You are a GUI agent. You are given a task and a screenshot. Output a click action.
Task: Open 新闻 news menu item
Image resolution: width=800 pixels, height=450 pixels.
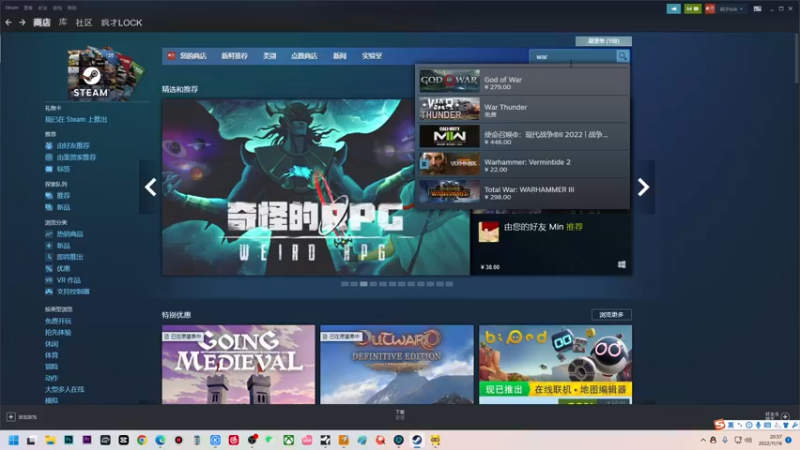tap(340, 56)
